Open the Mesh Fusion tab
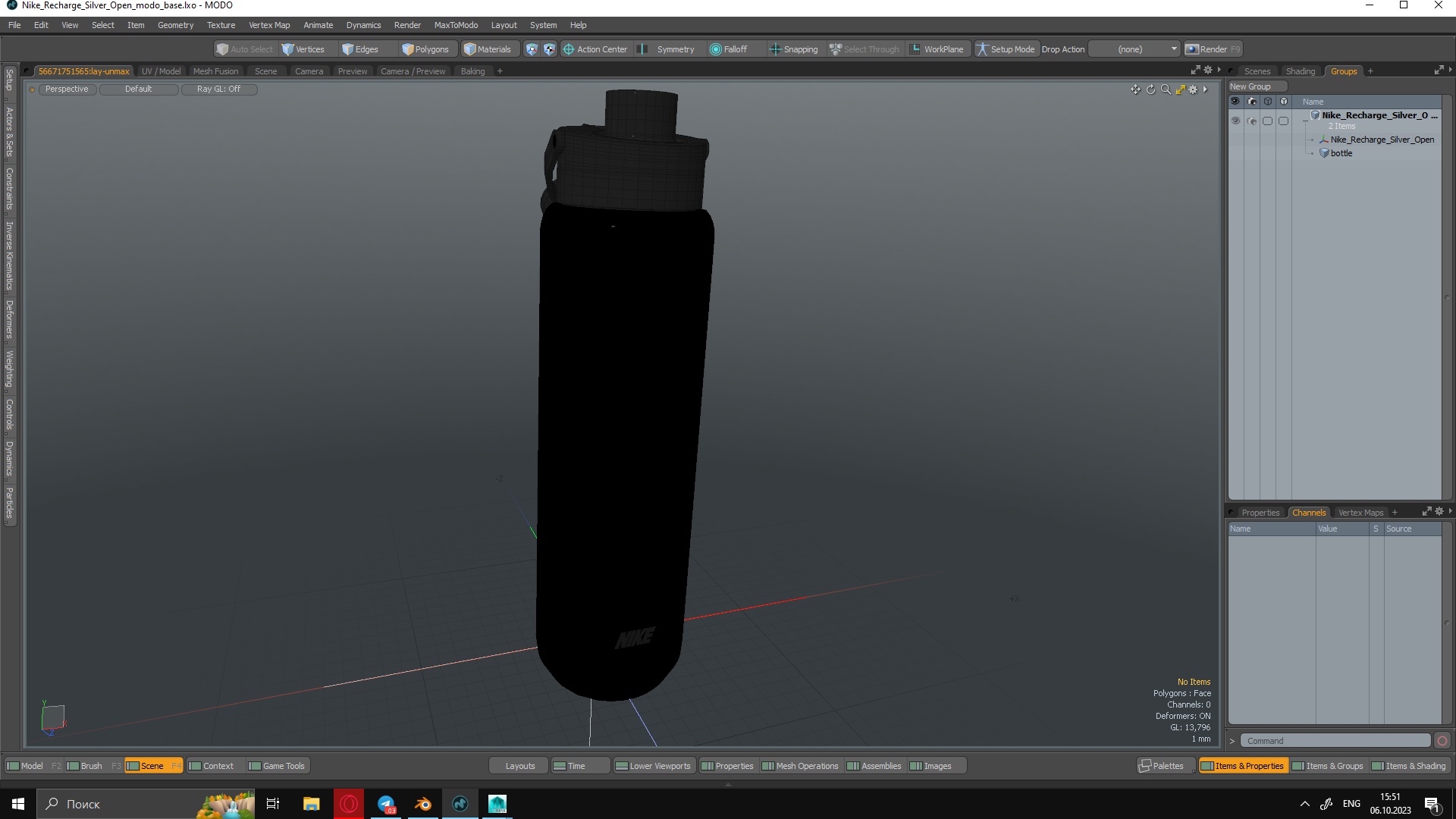 (x=215, y=71)
